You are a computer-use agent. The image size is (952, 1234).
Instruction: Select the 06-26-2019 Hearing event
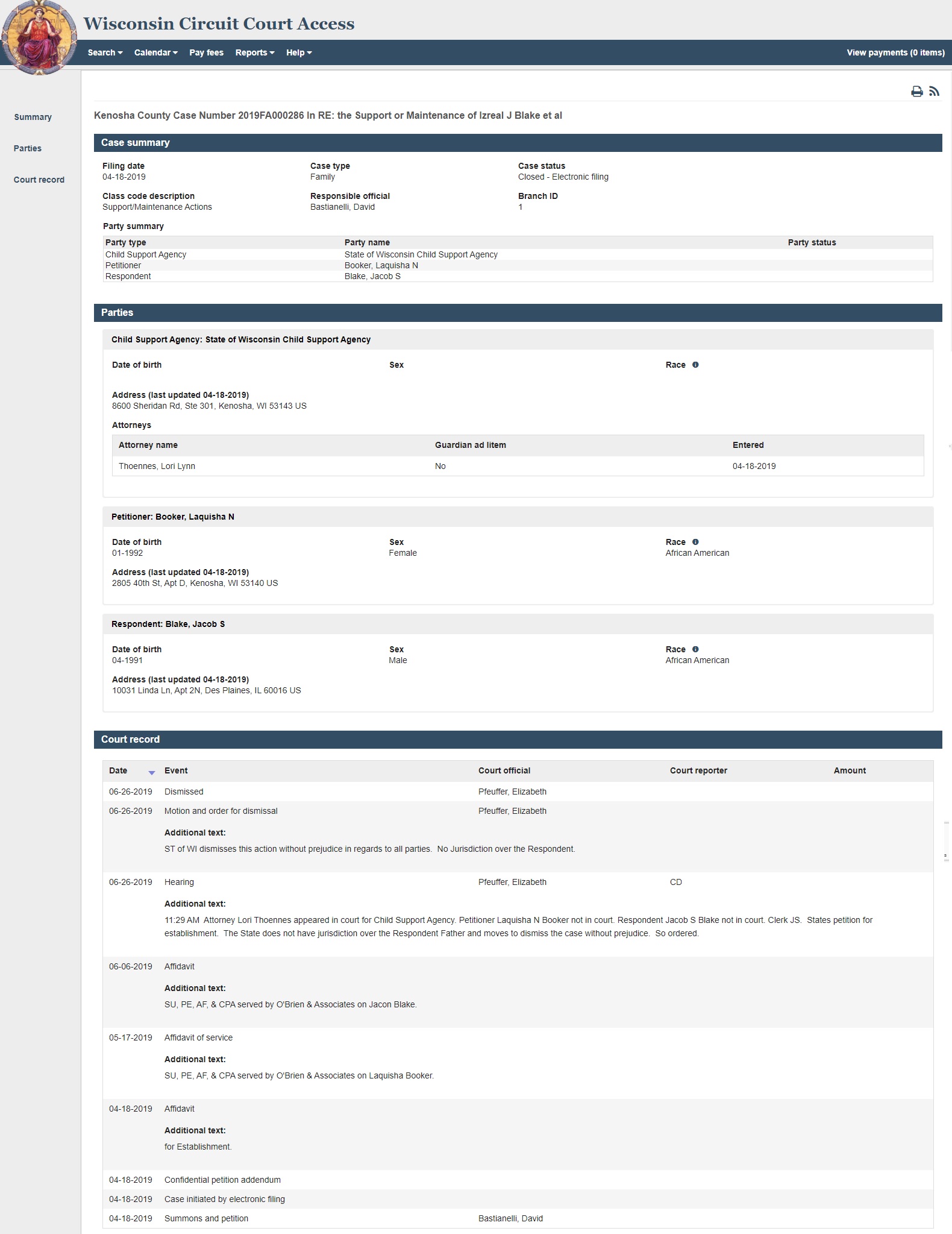tap(518, 914)
